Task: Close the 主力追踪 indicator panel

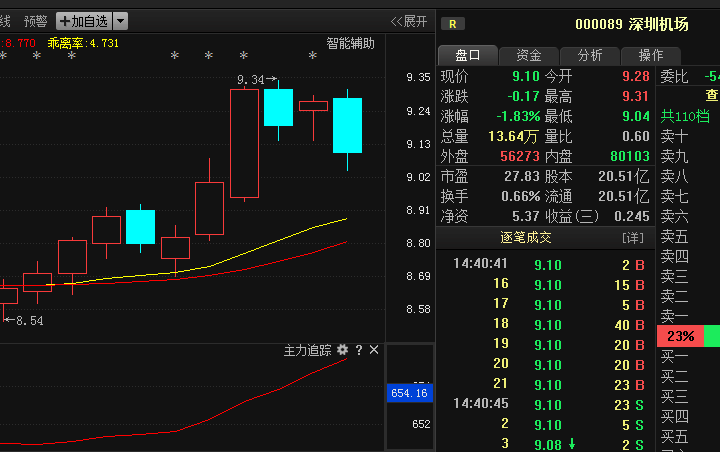Action: [x=374, y=350]
